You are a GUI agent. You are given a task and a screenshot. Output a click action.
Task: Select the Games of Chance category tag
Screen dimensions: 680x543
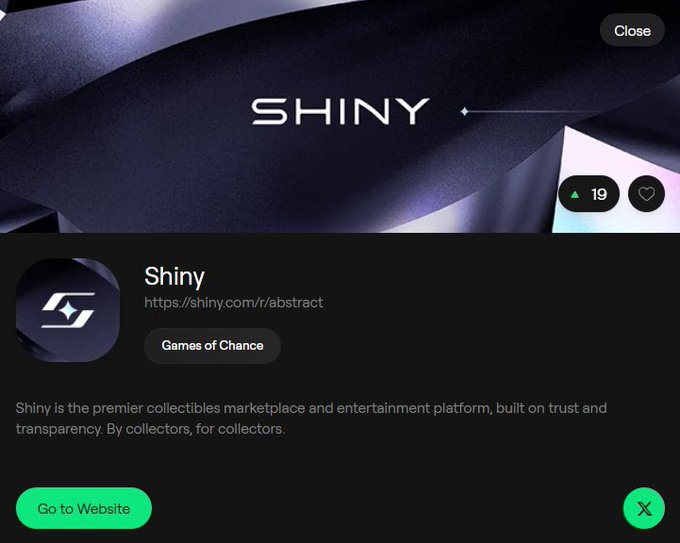click(x=212, y=345)
